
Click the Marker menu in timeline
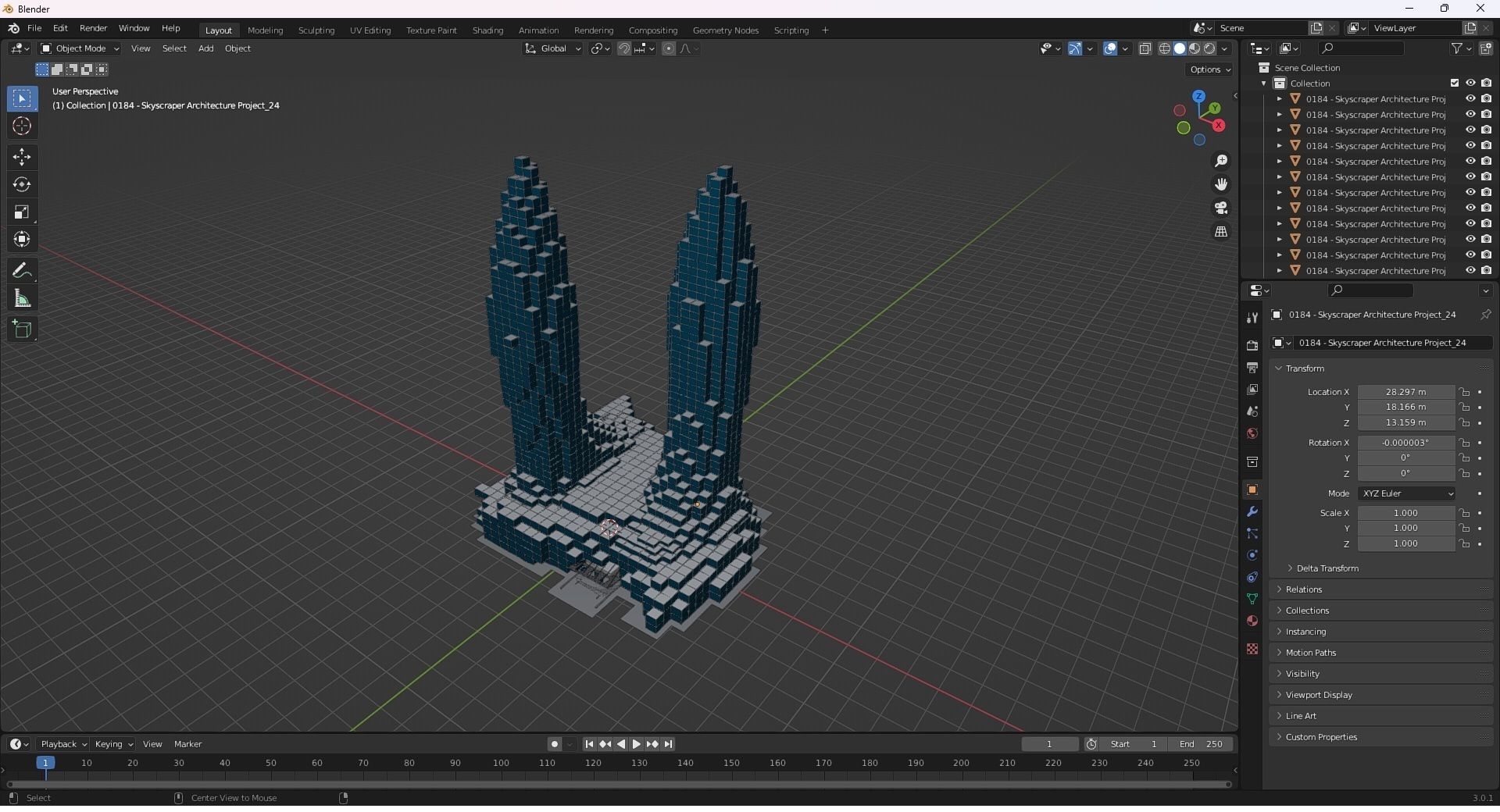(x=187, y=744)
